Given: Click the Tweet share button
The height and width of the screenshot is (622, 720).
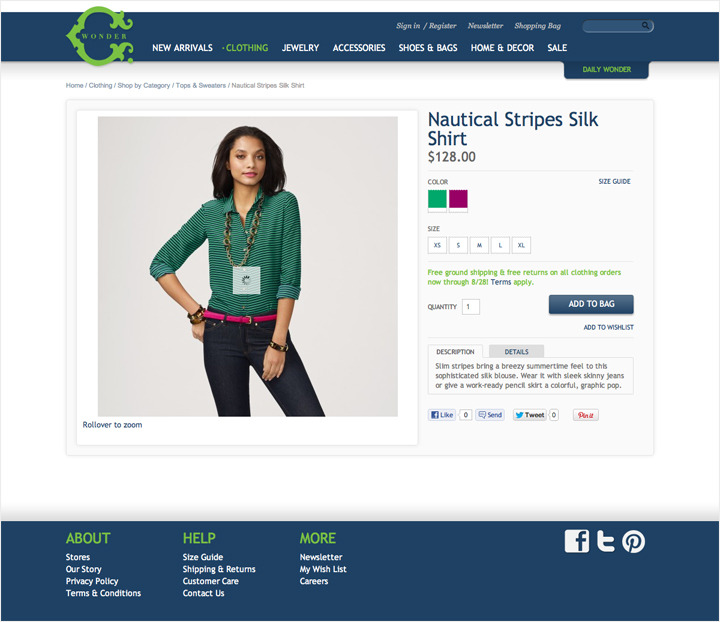Looking at the screenshot, I should 529,415.
